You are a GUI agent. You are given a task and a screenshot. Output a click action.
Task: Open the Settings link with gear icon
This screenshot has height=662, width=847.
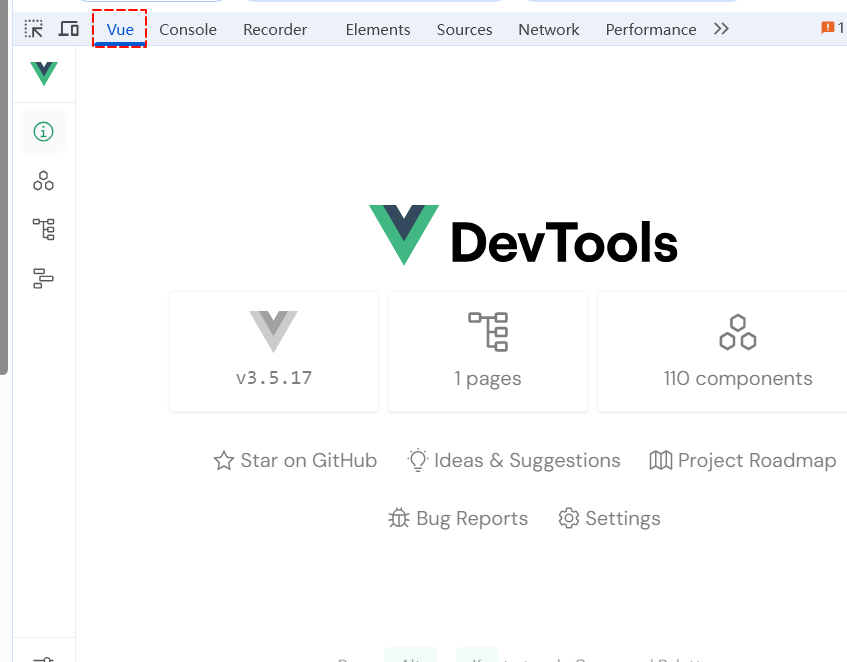pos(609,518)
